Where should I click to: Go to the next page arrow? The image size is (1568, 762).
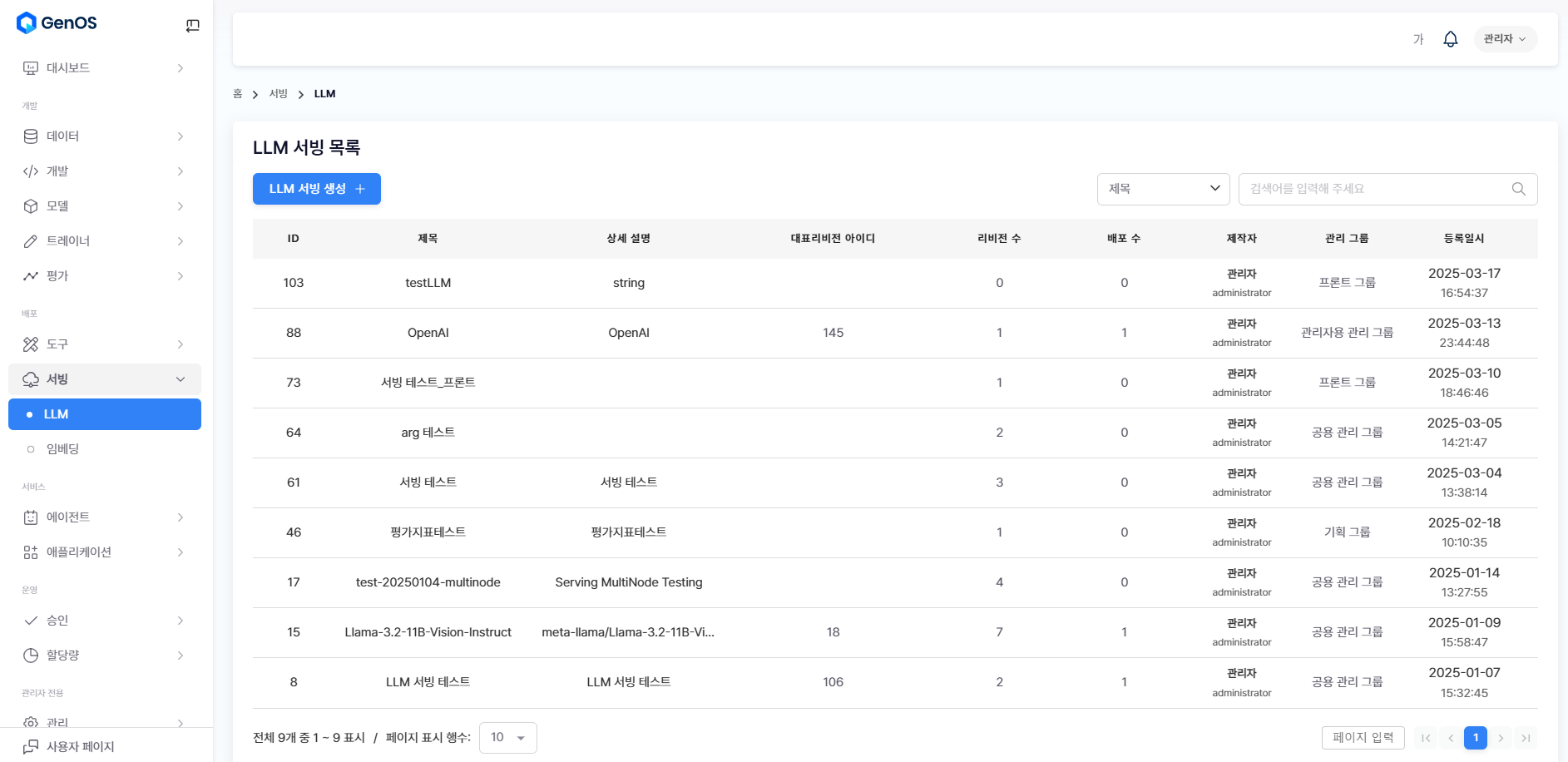[x=1501, y=738]
